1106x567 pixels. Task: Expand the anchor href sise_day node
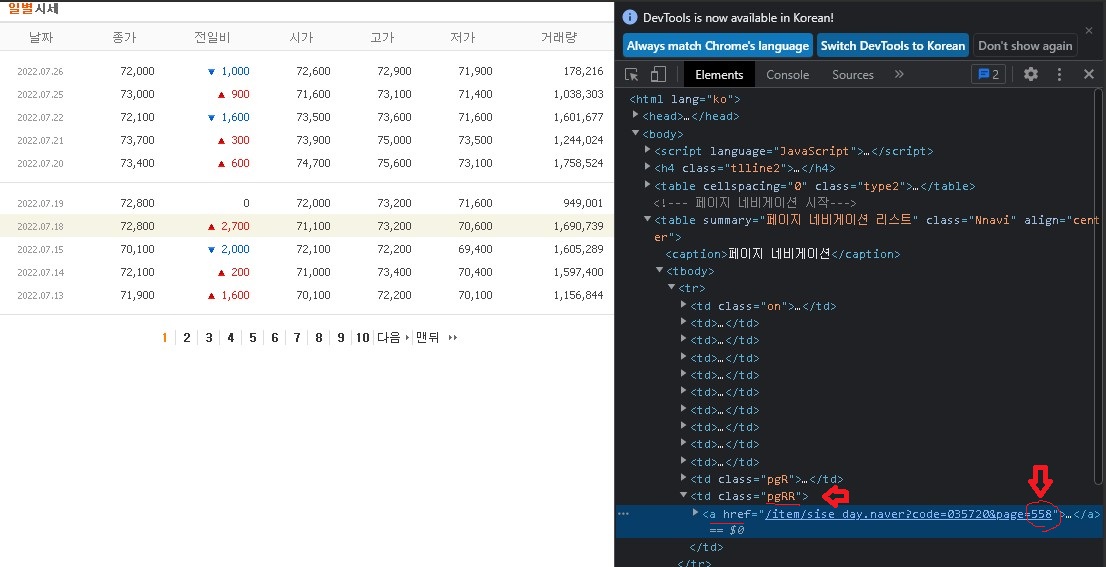pyautogui.click(x=696, y=513)
